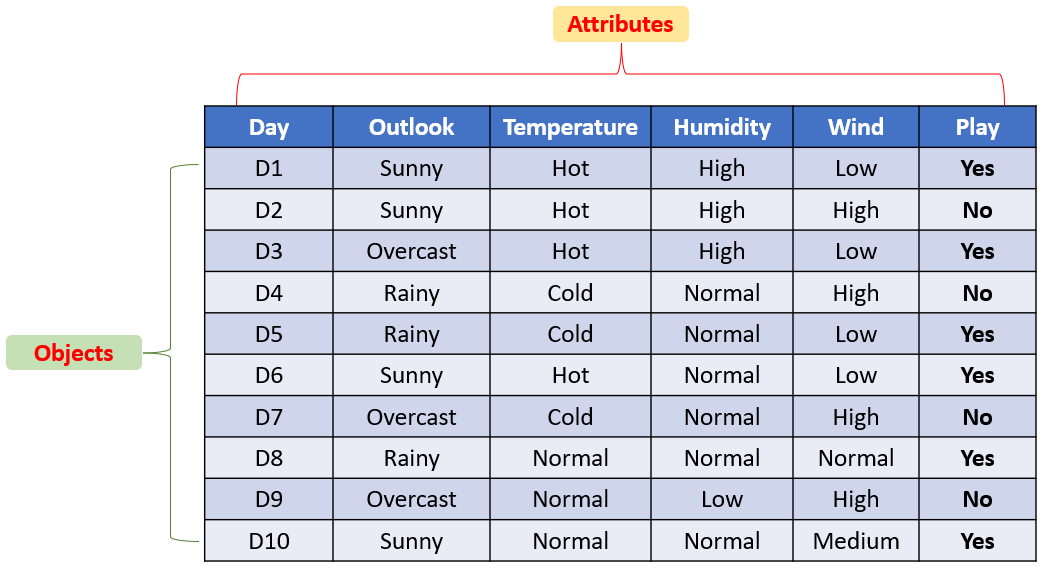Select the Temperature column header
This screenshot has height=570, width=1043.
coord(570,127)
